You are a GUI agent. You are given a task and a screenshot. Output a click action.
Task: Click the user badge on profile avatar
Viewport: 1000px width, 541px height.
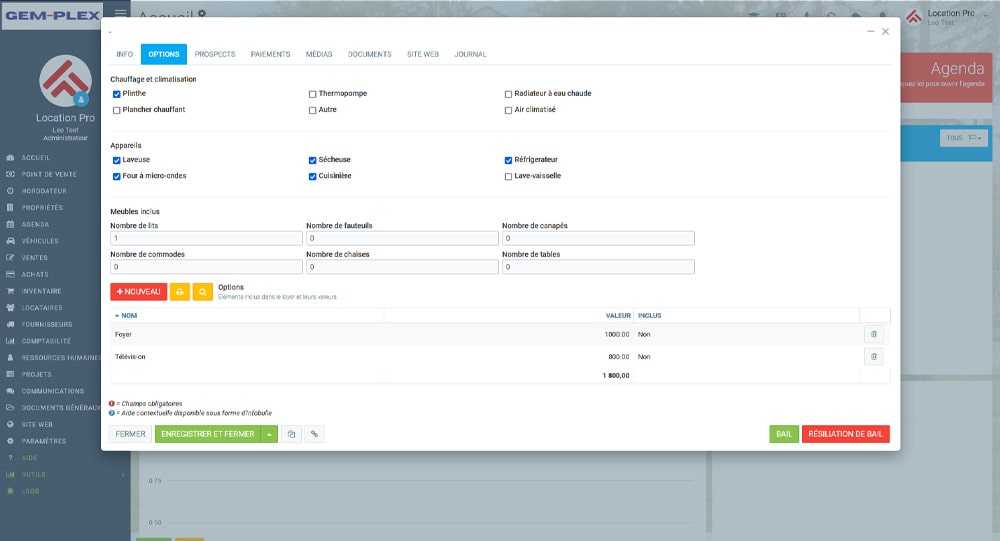pos(82,99)
